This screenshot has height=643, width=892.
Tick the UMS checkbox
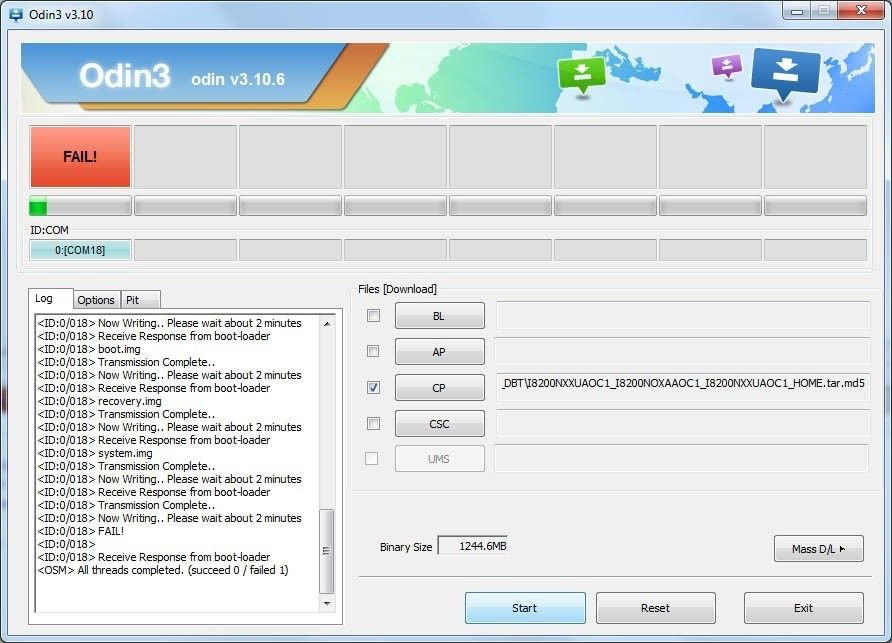point(371,459)
